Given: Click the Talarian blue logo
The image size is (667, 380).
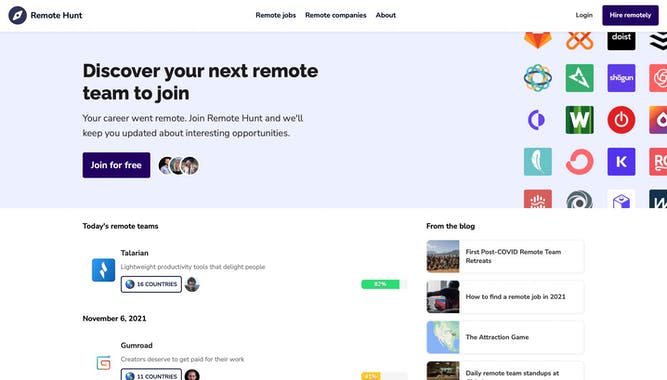Looking at the screenshot, I should [103, 270].
